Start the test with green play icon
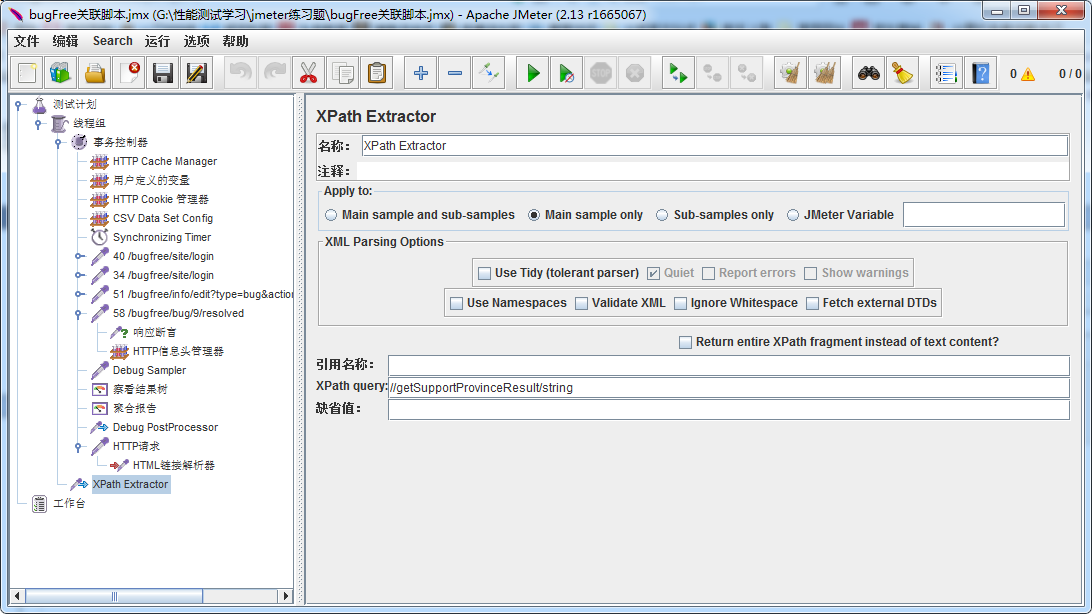The image size is (1092, 614). (533, 73)
